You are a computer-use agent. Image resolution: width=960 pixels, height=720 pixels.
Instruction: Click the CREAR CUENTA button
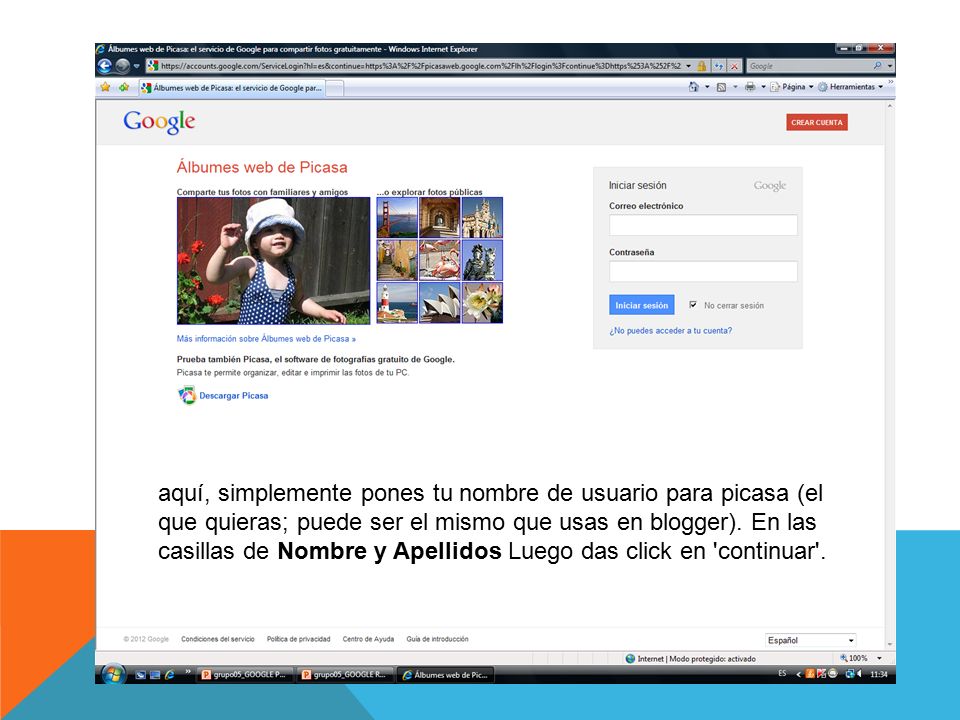[x=817, y=122]
